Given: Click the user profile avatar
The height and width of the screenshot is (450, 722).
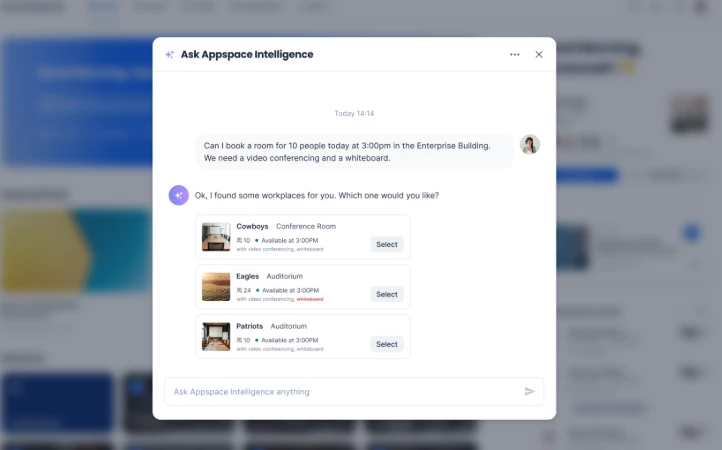Looking at the screenshot, I should pos(530,145).
